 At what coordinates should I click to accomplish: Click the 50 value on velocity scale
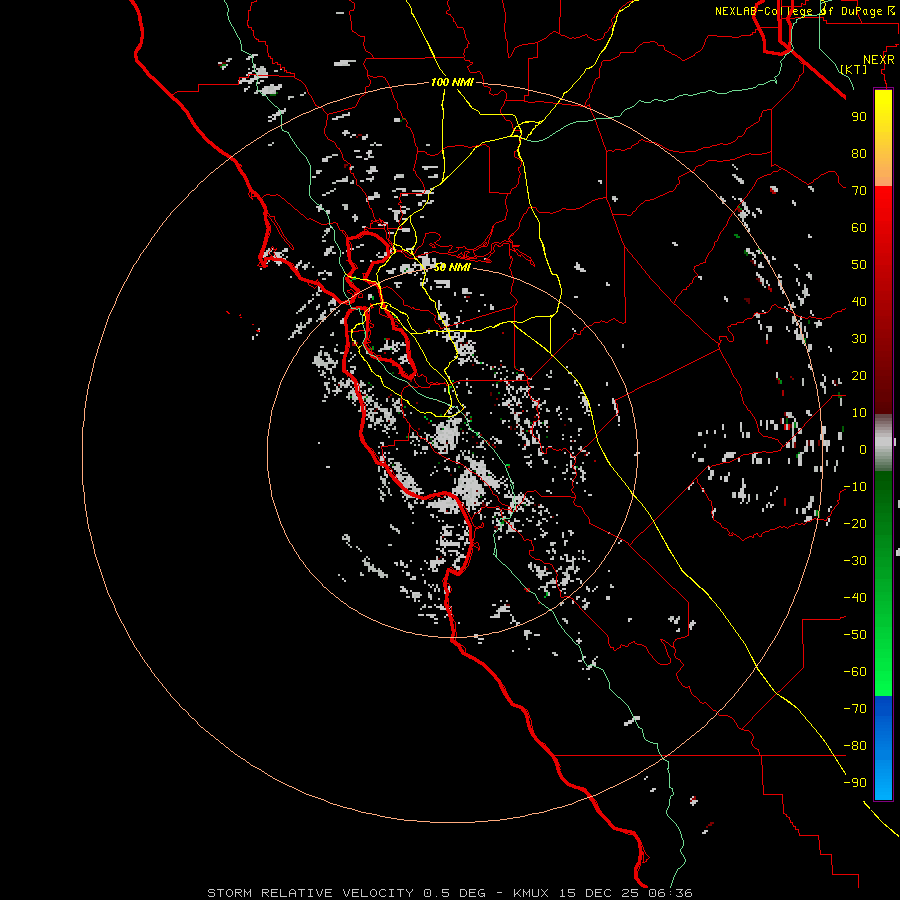pyautogui.click(x=859, y=265)
